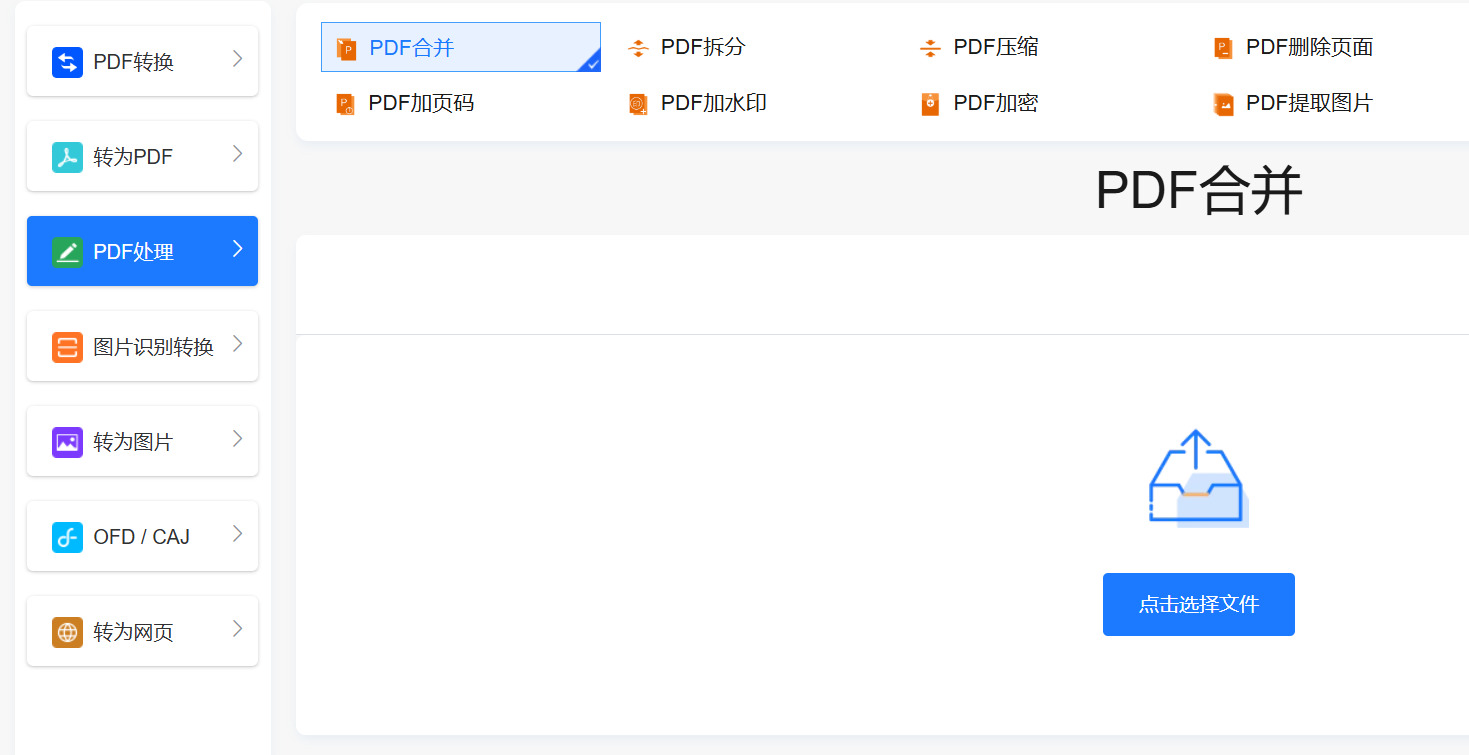Click the PDF转换 swap arrows icon
Image resolution: width=1469 pixels, height=755 pixels.
[x=67, y=62]
